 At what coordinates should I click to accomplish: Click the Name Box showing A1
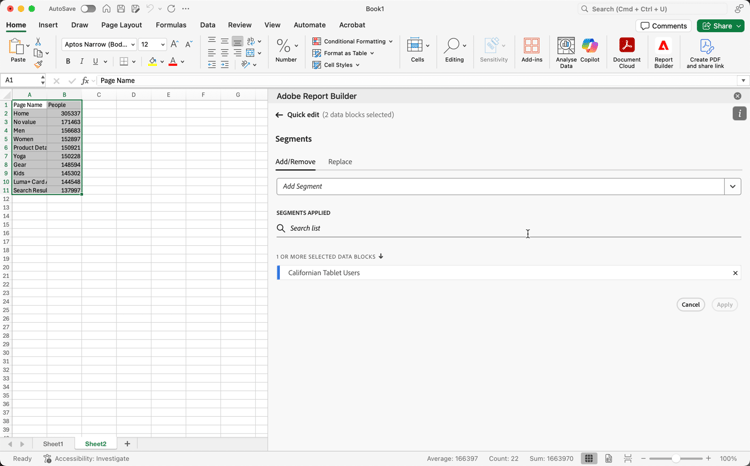pos(23,80)
